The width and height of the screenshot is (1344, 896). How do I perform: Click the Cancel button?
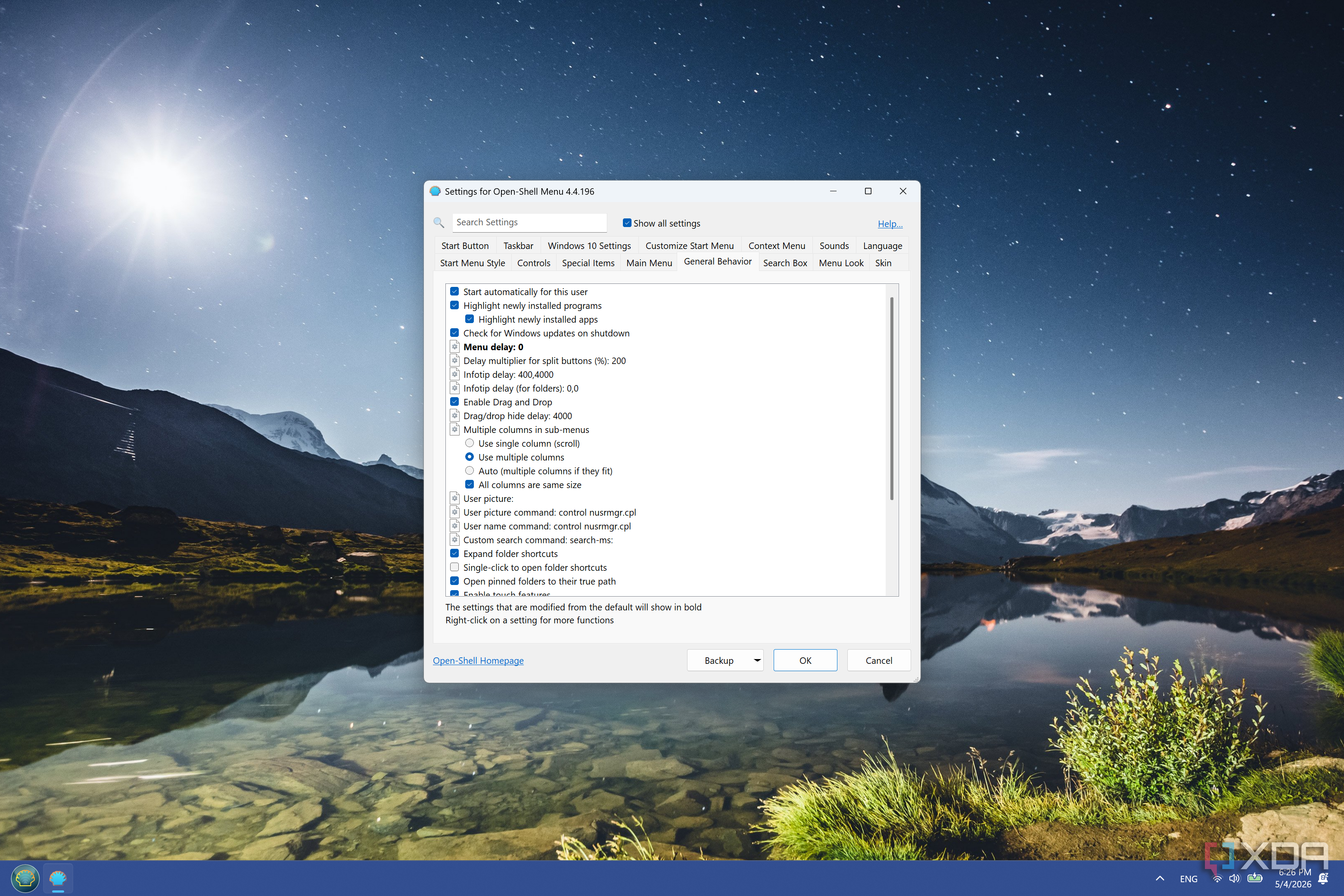pos(879,660)
